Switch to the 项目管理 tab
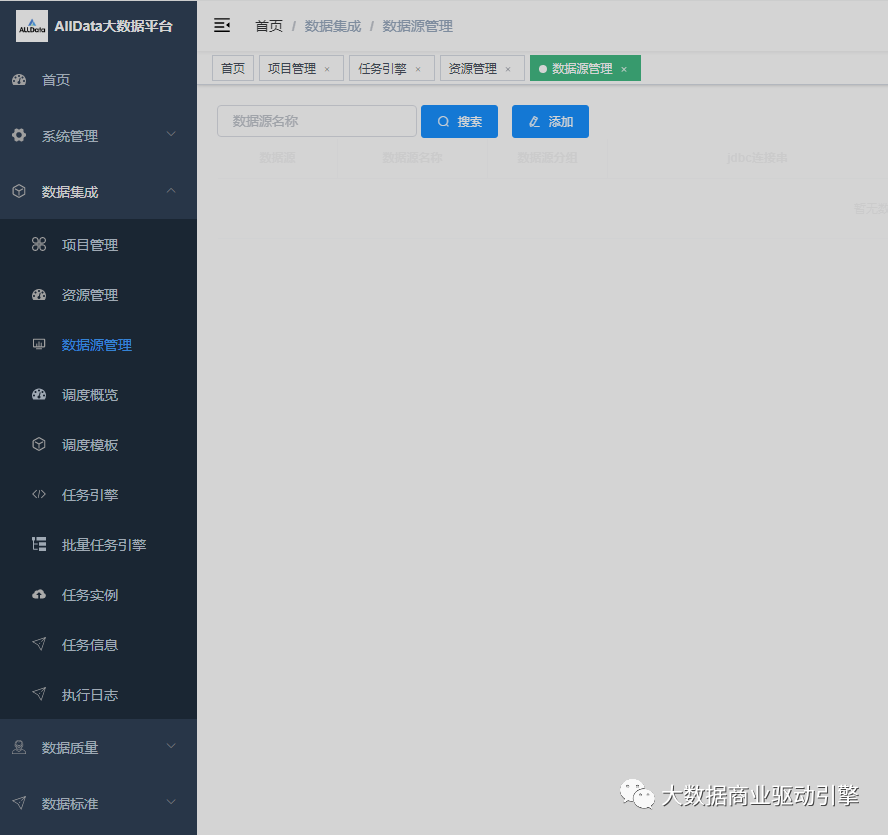This screenshot has height=835, width=888. (x=292, y=69)
